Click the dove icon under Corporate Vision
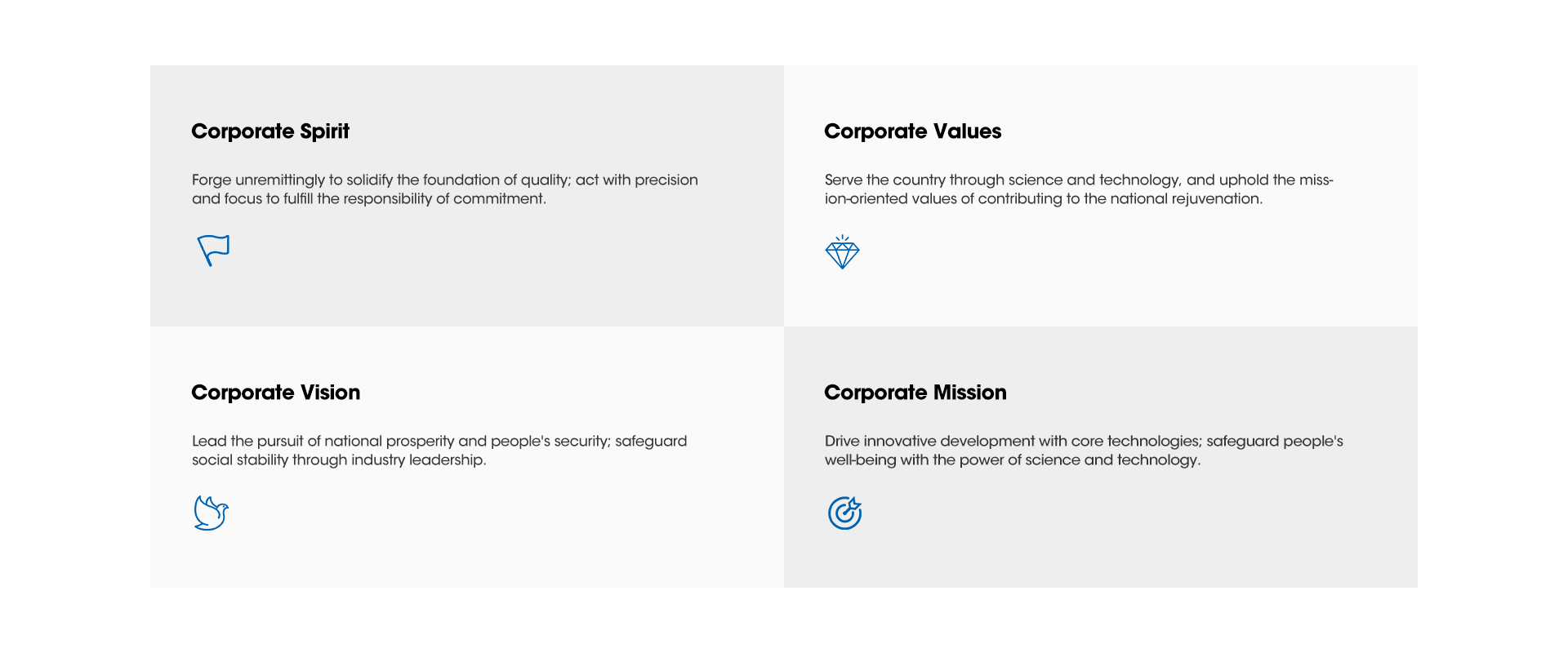The height and width of the screenshot is (653, 1568). (211, 513)
